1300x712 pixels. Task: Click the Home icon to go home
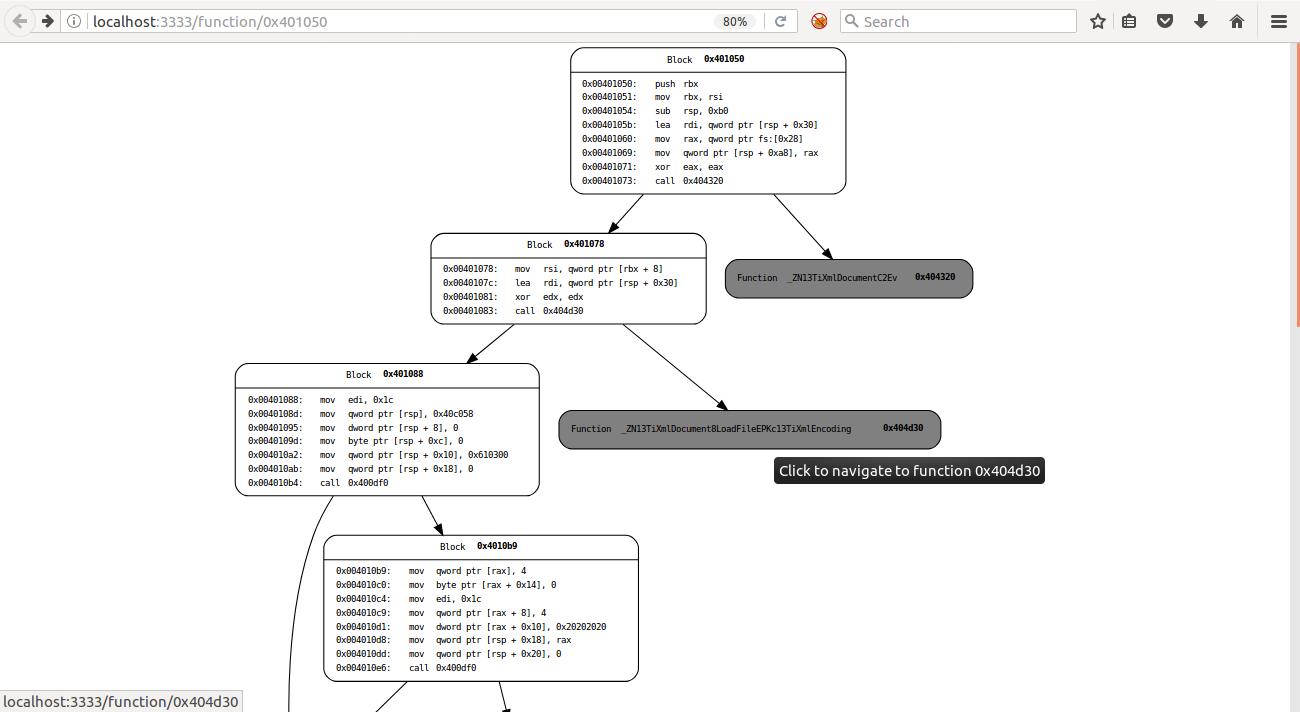pyautogui.click(x=1236, y=21)
